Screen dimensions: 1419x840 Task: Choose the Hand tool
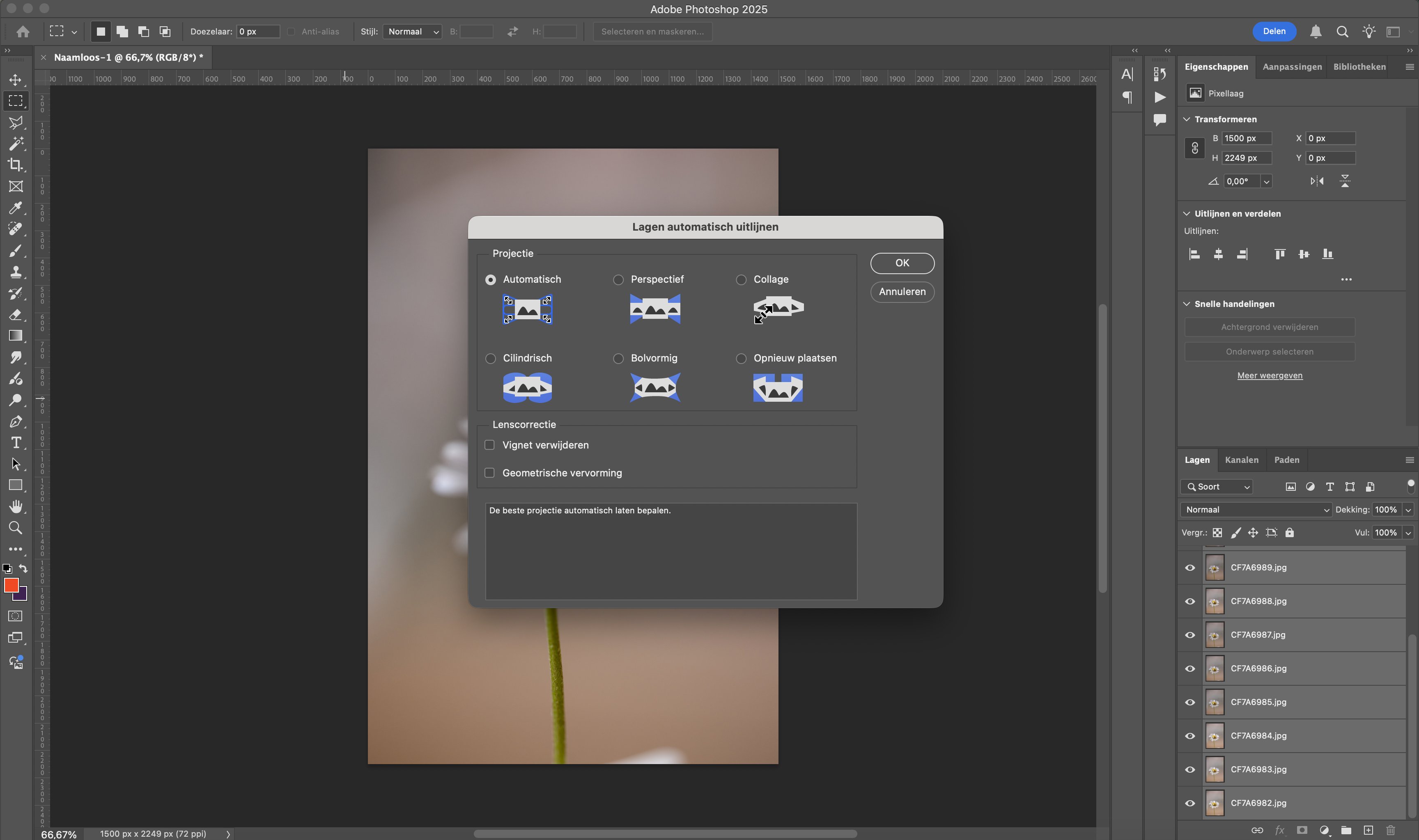[x=15, y=506]
